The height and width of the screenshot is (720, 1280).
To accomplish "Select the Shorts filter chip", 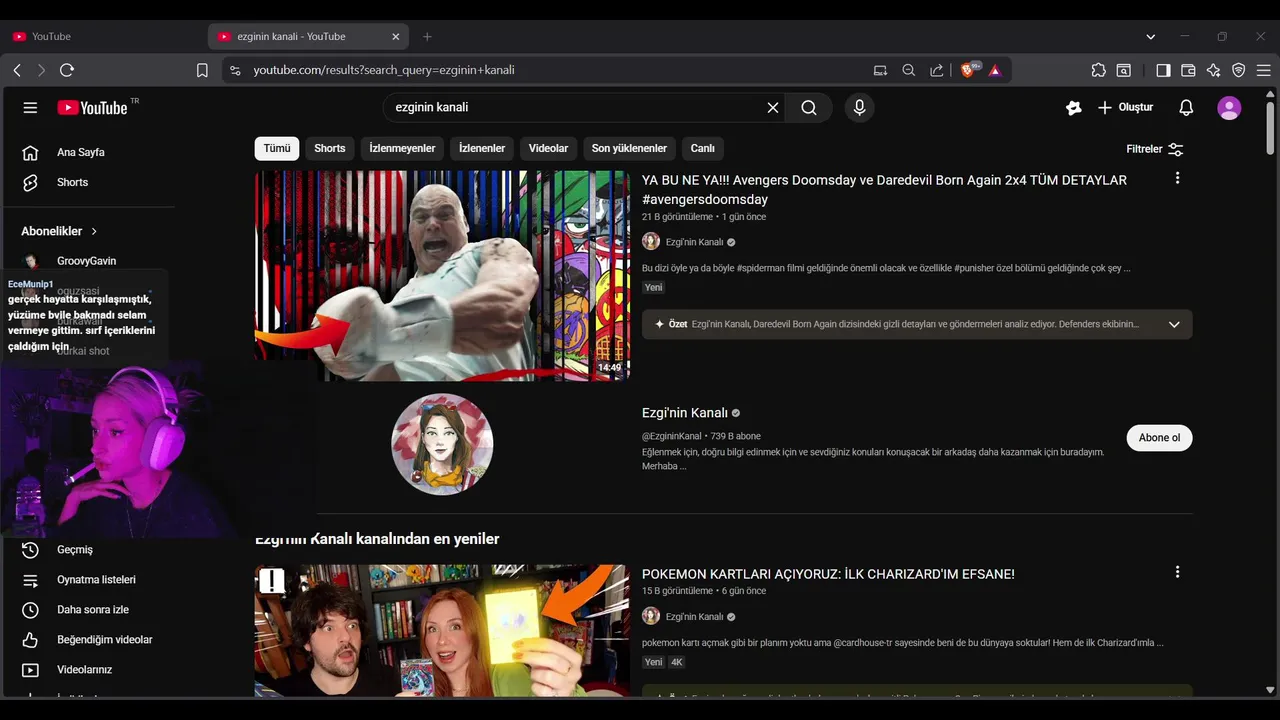I will [330, 148].
